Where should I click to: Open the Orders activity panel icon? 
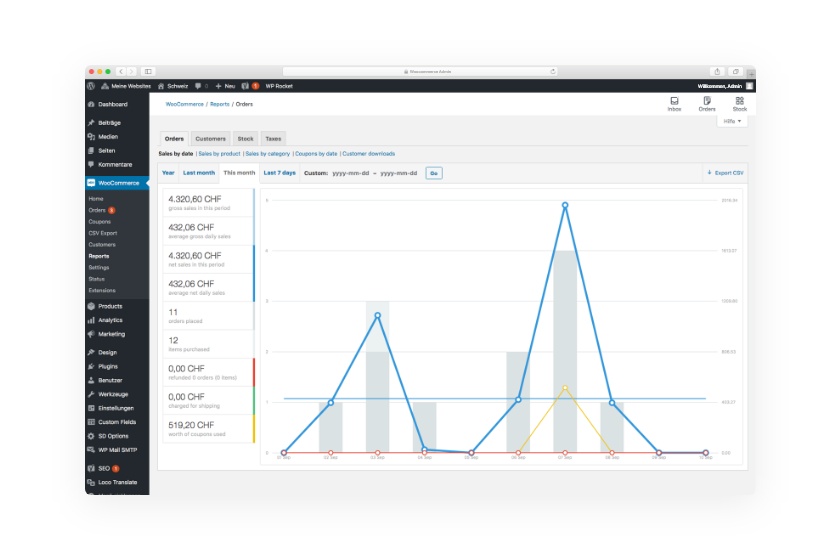707,104
